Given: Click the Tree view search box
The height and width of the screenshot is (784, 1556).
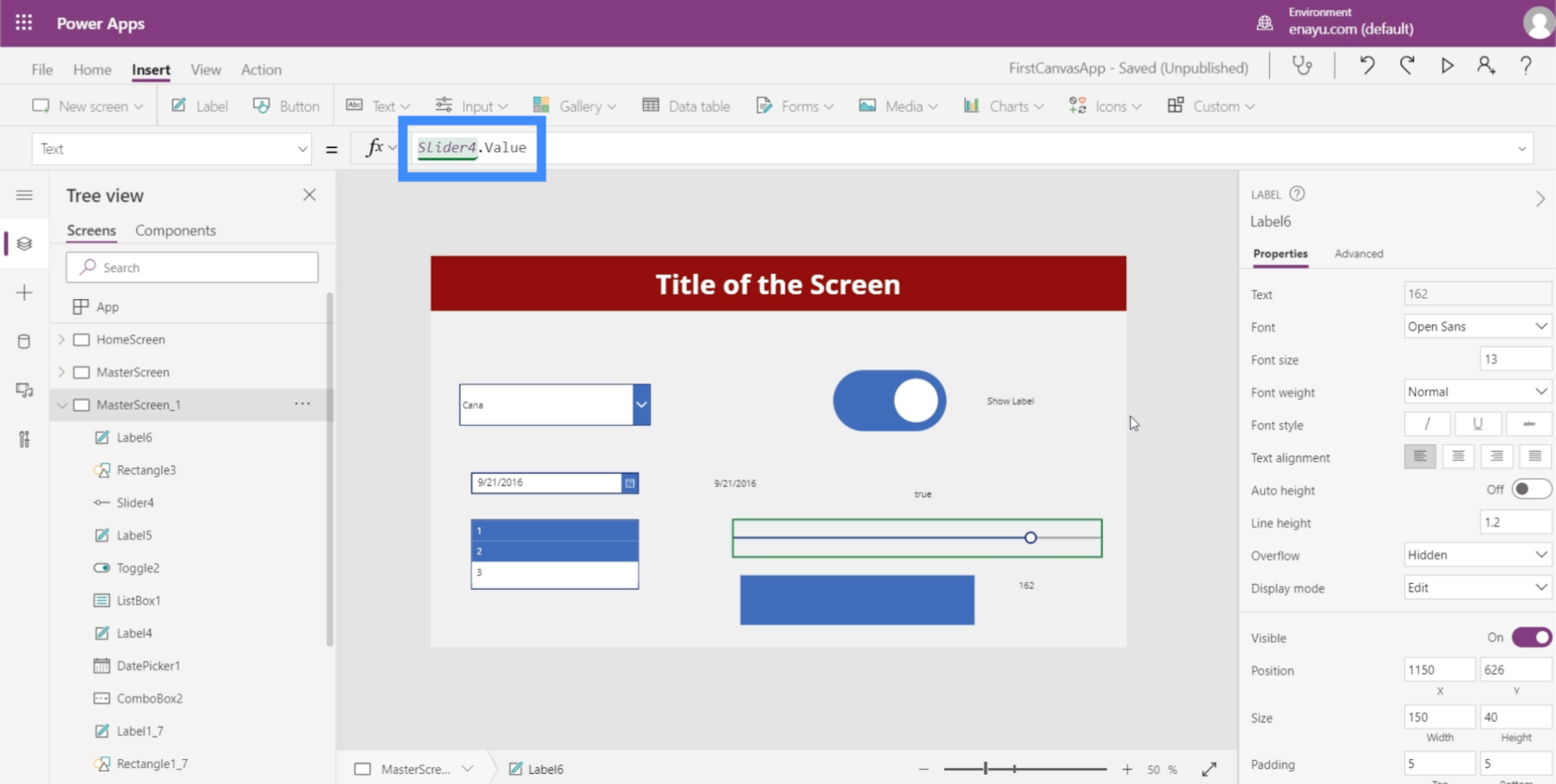Looking at the screenshot, I should [x=192, y=268].
